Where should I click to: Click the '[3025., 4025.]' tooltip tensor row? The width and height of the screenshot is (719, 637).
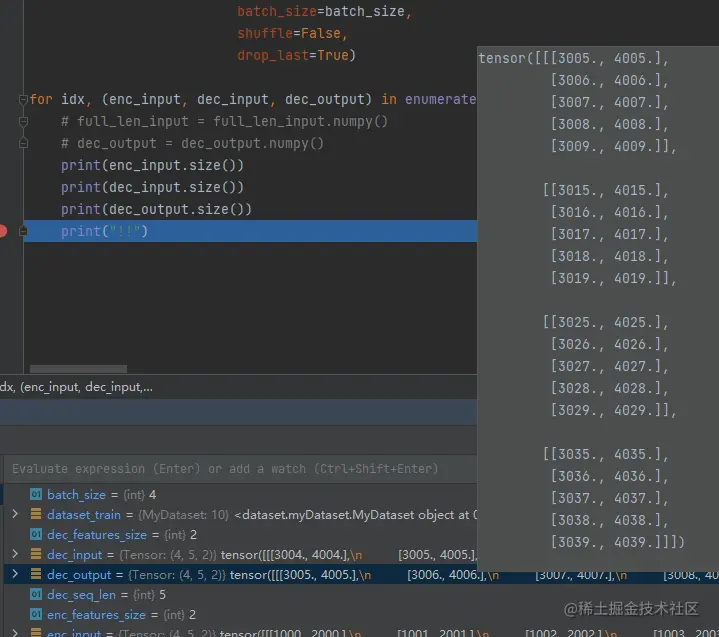[606, 322]
